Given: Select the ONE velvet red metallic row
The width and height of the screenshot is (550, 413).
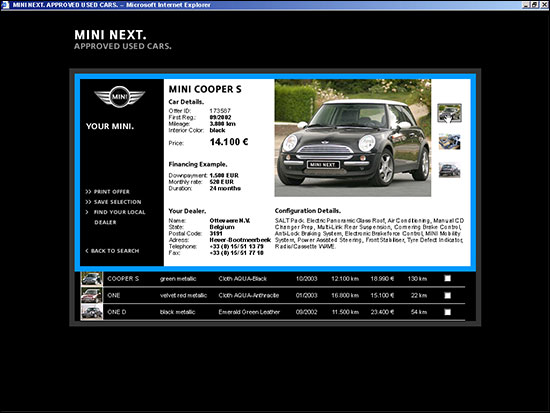Looking at the screenshot, I should pyautogui.click(x=273, y=295).
